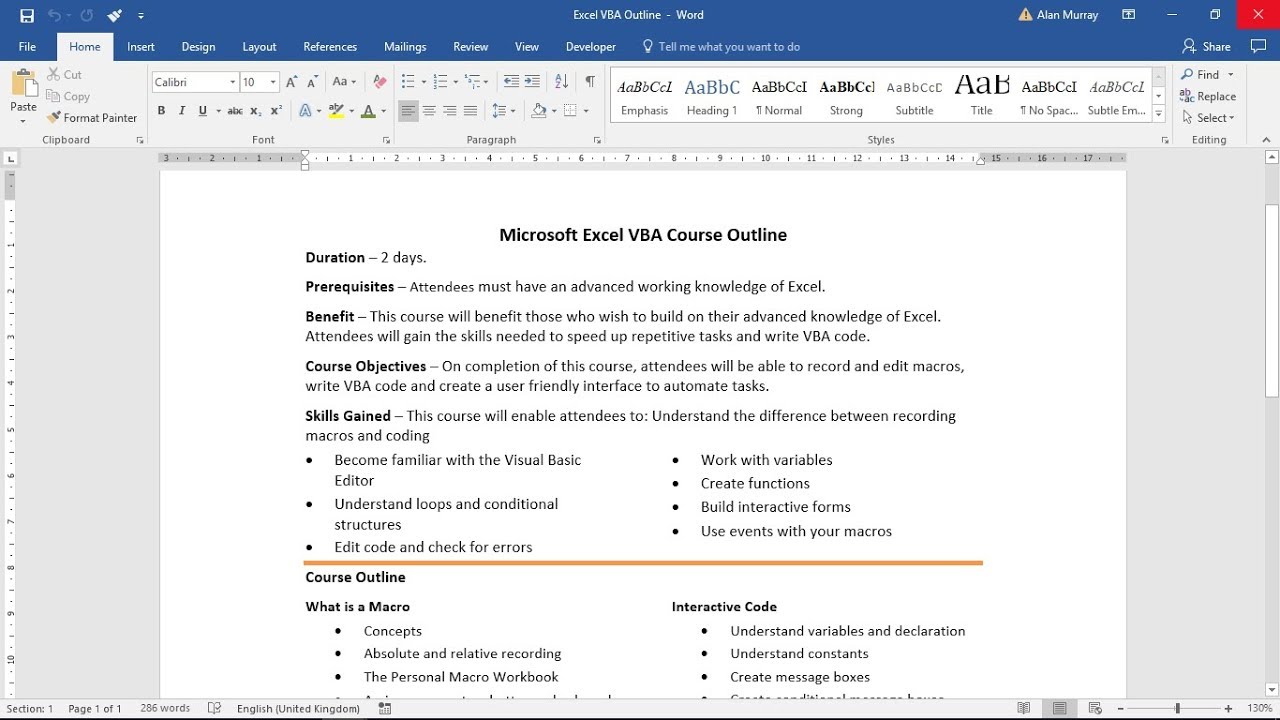Toggle show/hide paragraph marks

(590, 82)
